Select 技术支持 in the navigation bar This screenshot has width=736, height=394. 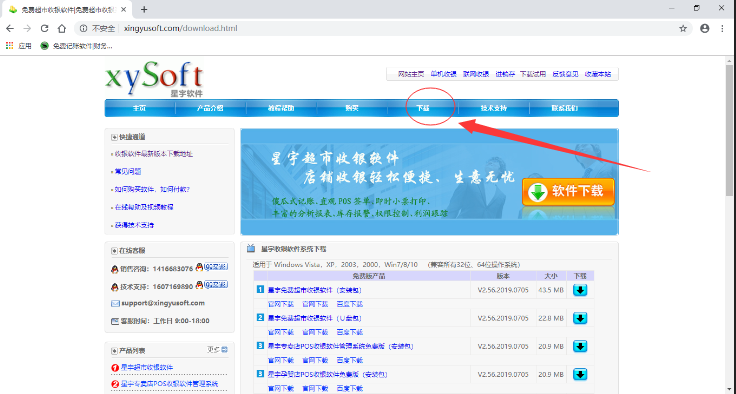coord(494,108)
